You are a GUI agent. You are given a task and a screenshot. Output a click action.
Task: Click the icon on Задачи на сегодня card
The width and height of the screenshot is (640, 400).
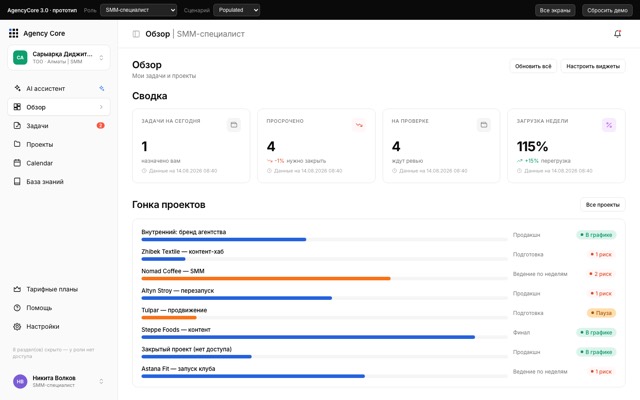click(x=234, y=125)
